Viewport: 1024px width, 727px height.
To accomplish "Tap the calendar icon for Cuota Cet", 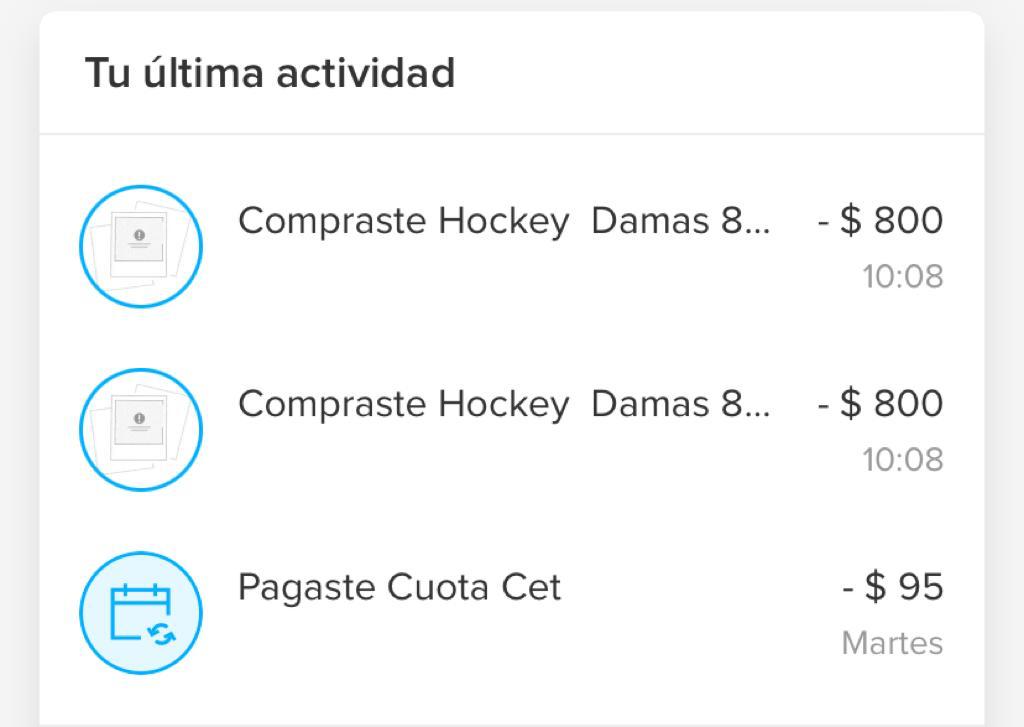I will (x=141, y=612).
